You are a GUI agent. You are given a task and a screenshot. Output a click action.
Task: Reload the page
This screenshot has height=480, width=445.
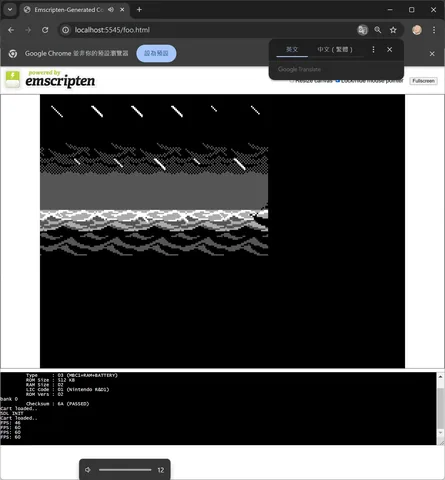45,30
